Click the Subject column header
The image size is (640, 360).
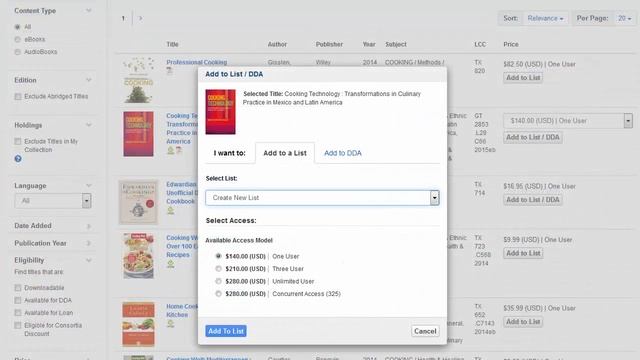[396, 44]
